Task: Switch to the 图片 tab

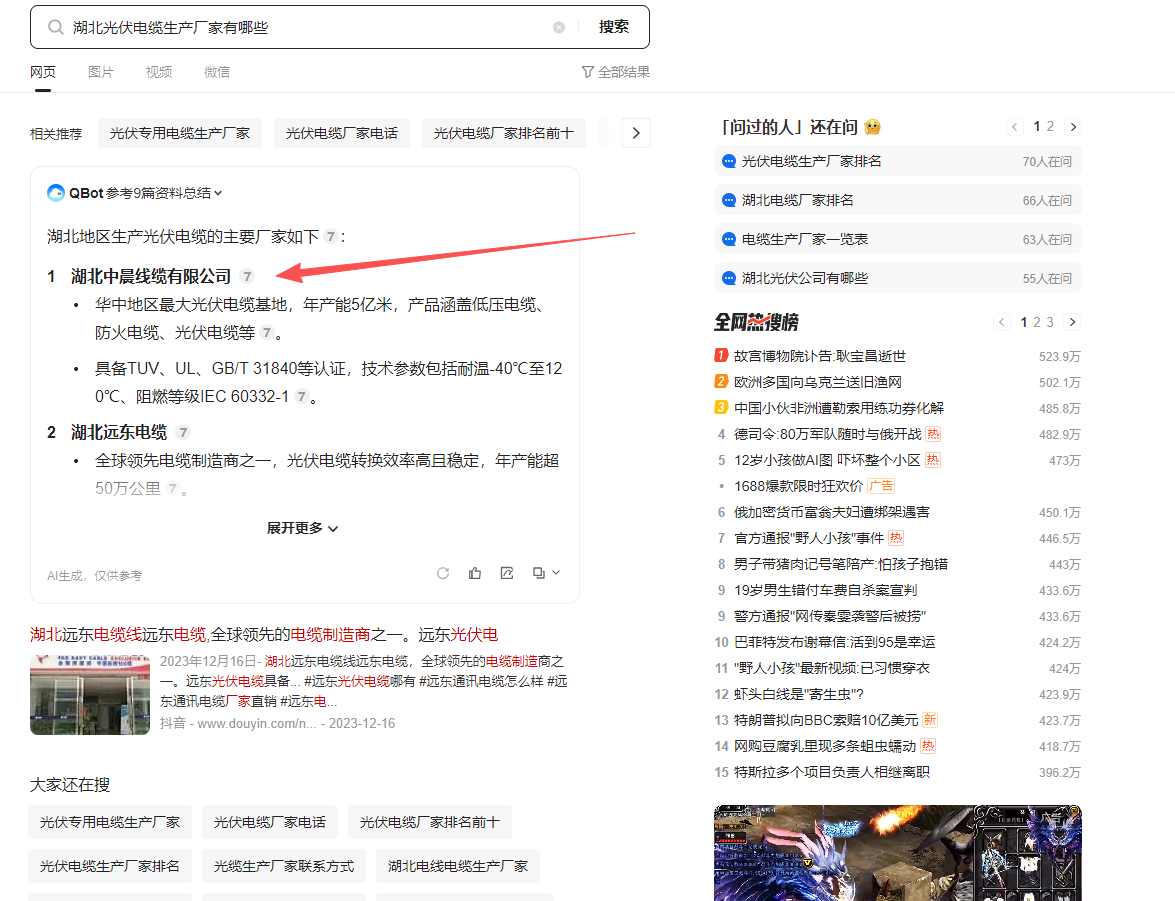Action: pyautogui.click(x=101, y=72)
